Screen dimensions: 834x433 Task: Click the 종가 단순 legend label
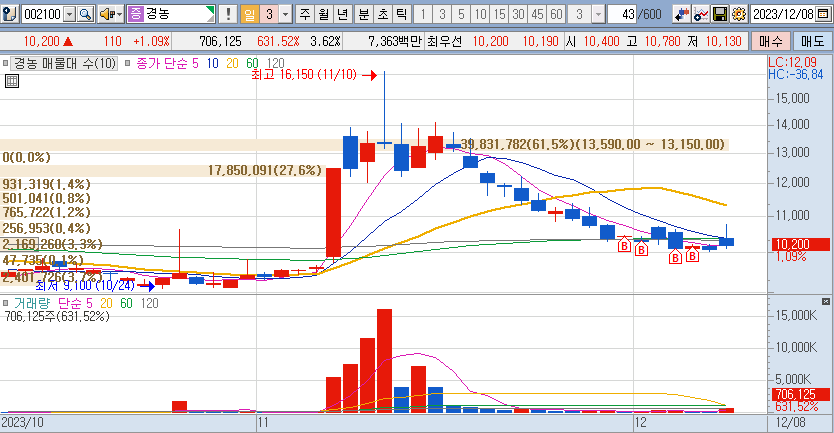pos(162,63)
